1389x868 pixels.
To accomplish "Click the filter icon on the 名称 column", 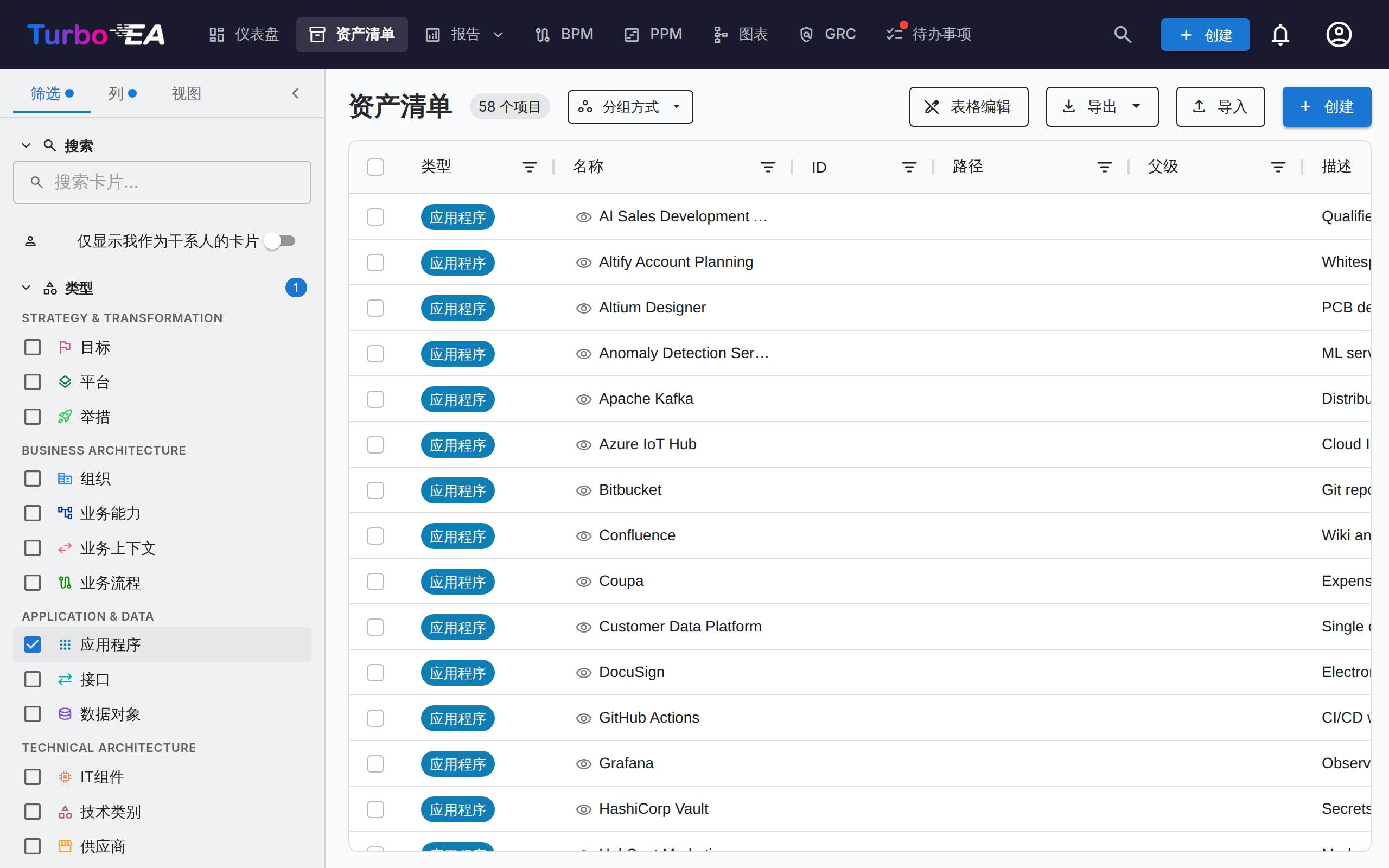I will (768, 167).
